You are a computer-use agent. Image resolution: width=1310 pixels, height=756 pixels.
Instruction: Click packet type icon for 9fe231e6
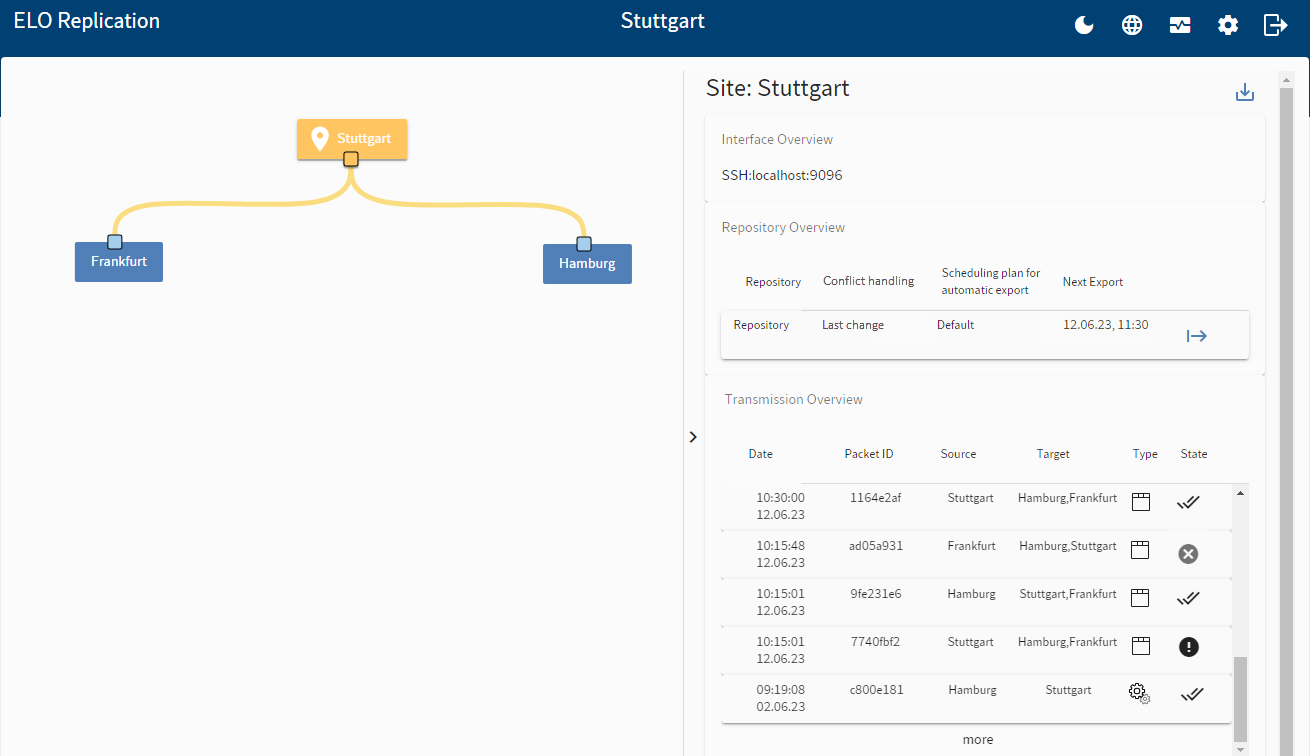tap(1140, 598)
